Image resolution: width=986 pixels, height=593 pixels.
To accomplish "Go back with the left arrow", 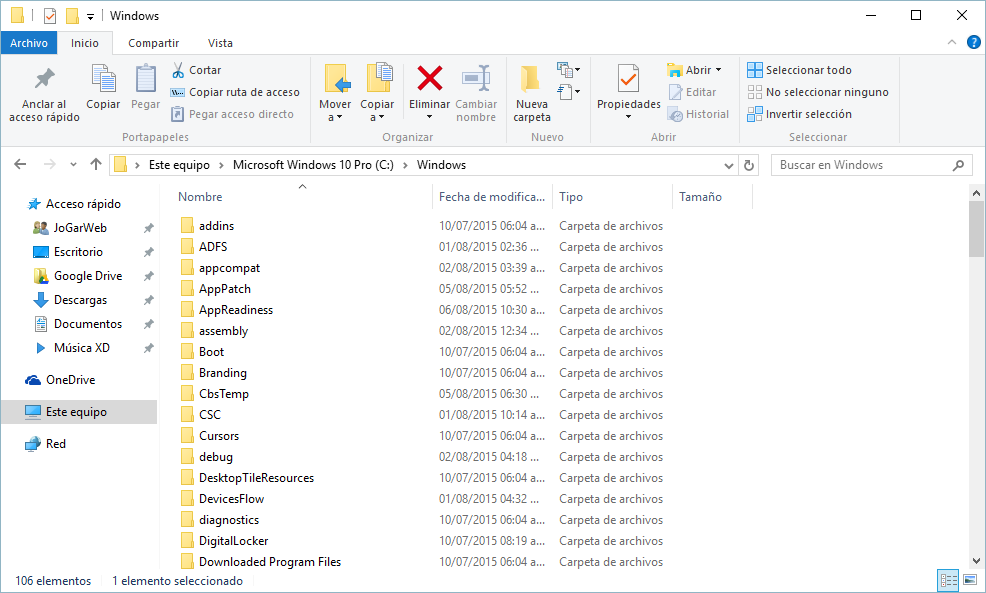I will (x=20, y=165).
